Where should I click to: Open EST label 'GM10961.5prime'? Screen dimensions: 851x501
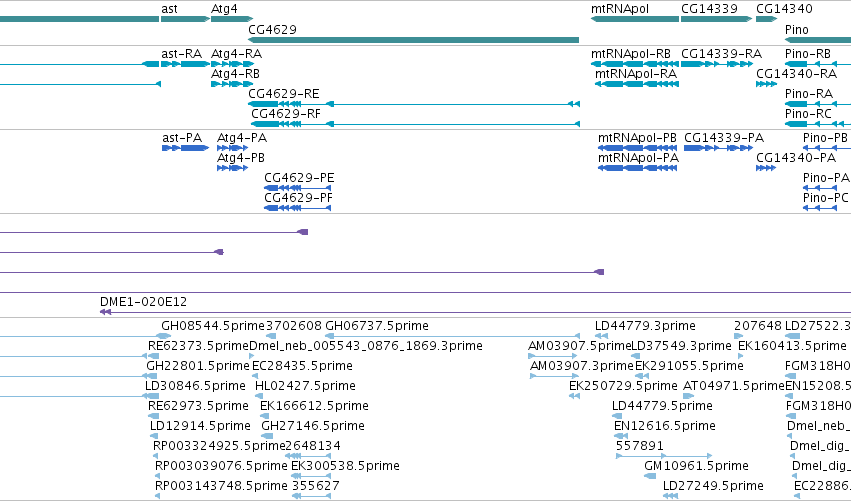[x=696, y=466]
